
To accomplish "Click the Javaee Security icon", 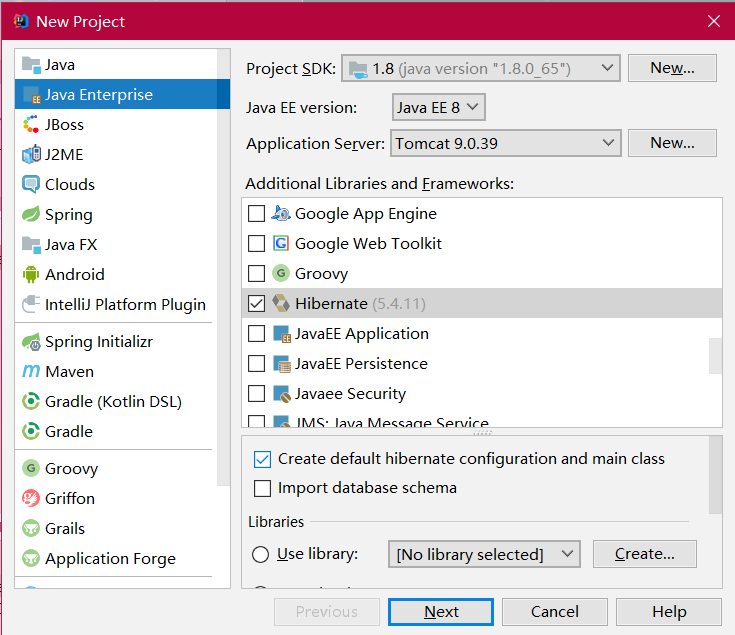I will 282,394.
